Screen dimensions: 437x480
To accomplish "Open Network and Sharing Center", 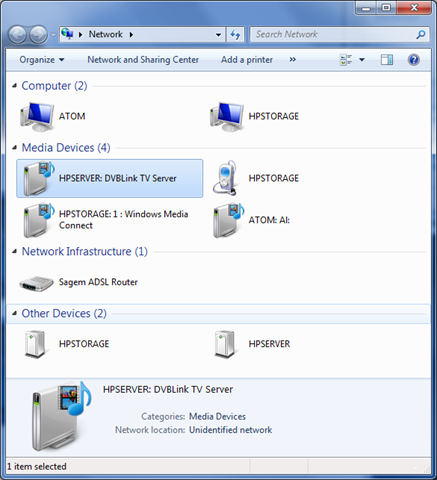I will [143, 60].
